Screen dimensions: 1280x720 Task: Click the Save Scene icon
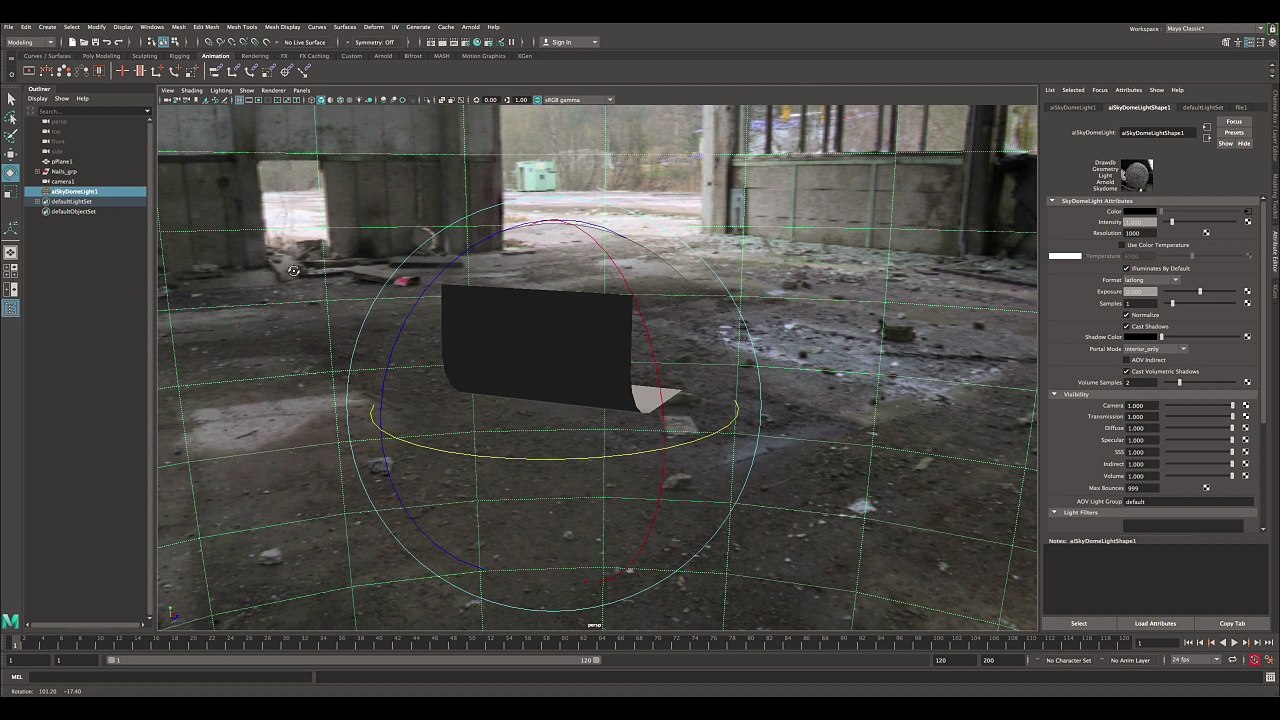(x=95, y=42)
